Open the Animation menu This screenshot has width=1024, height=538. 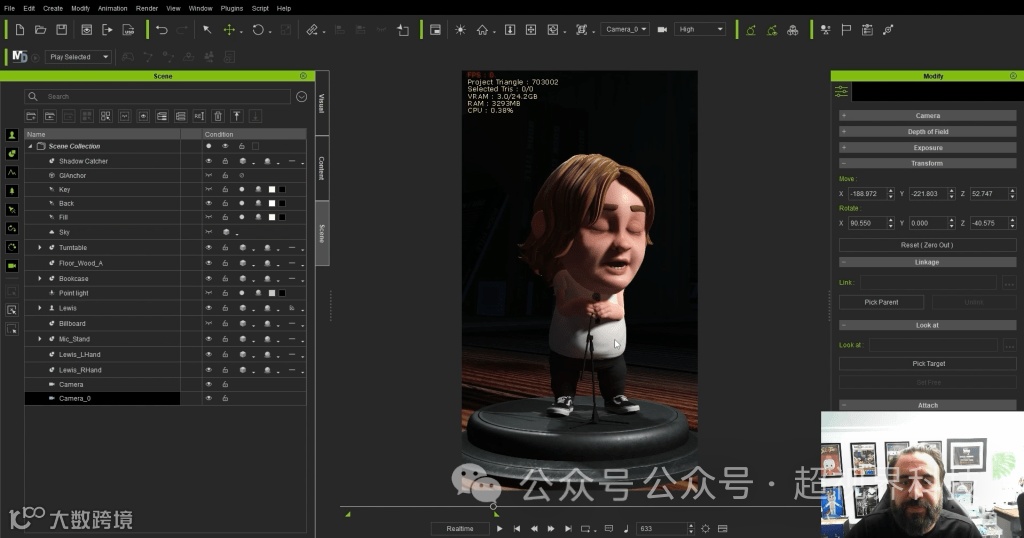pos(112,8)
